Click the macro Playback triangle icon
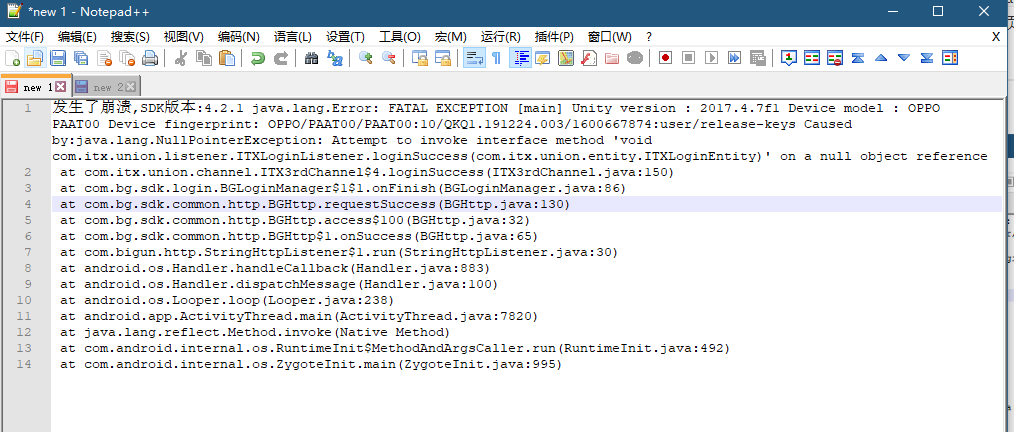This screenshot has width=1014, height=432. tap(711, 58)
